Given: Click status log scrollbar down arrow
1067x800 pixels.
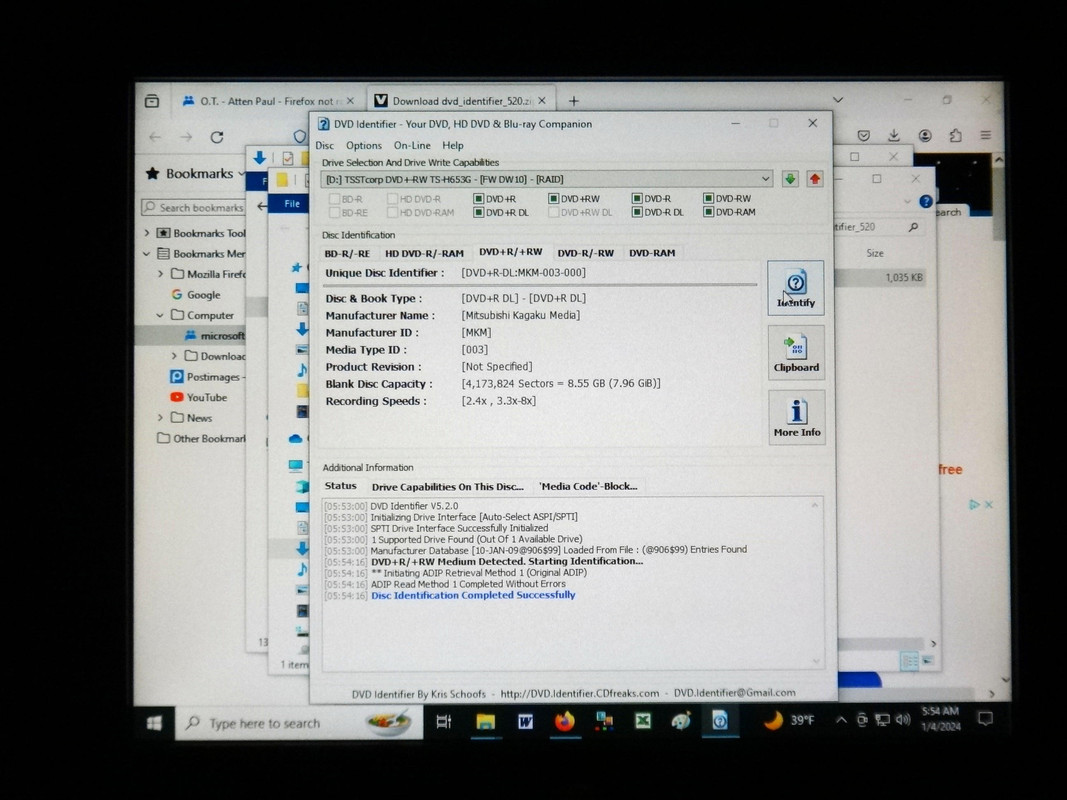Looking at the screenshot, I should [815, 661].
